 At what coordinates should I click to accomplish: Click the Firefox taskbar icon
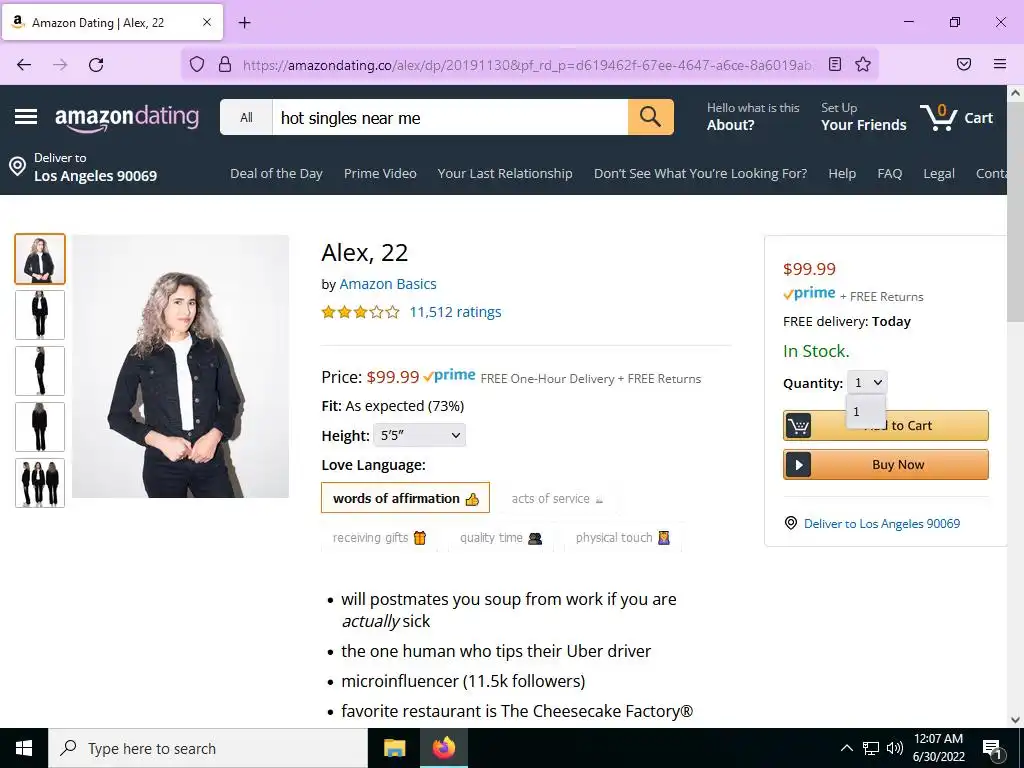[443, 748]
